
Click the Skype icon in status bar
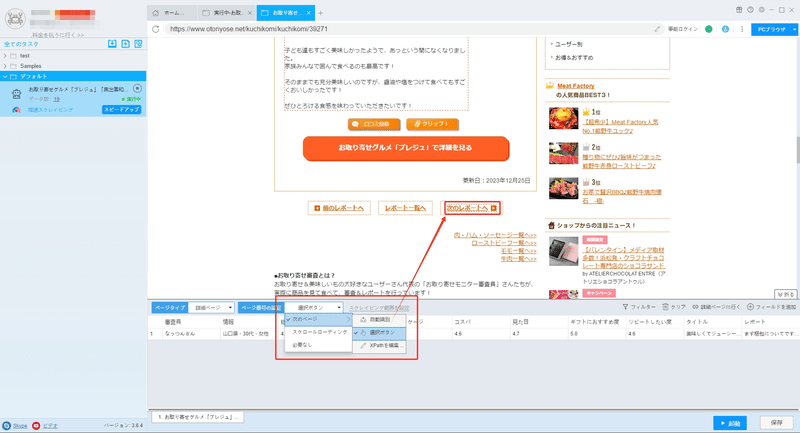(x=7, y=425)
